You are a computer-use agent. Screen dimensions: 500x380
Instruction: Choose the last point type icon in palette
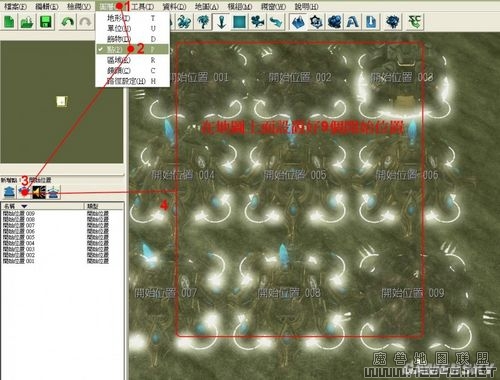tap(54, 192)
